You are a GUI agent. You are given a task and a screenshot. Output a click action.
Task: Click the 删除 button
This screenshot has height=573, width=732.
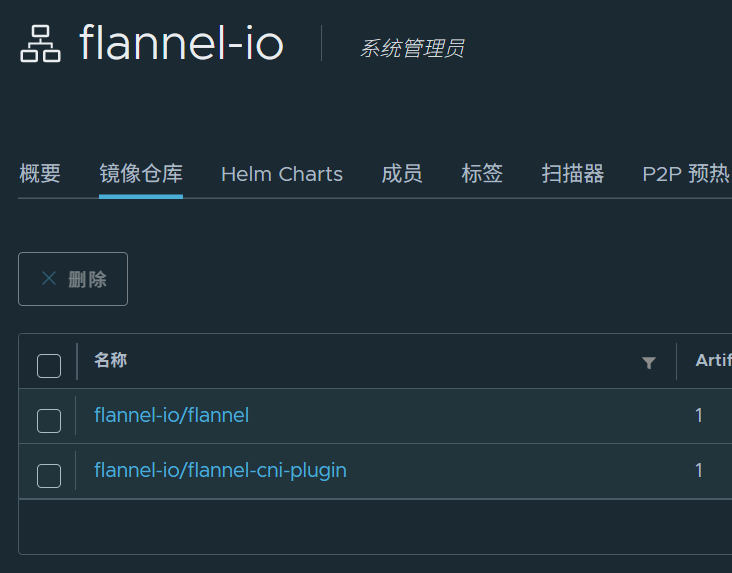[x=73, y=279]
